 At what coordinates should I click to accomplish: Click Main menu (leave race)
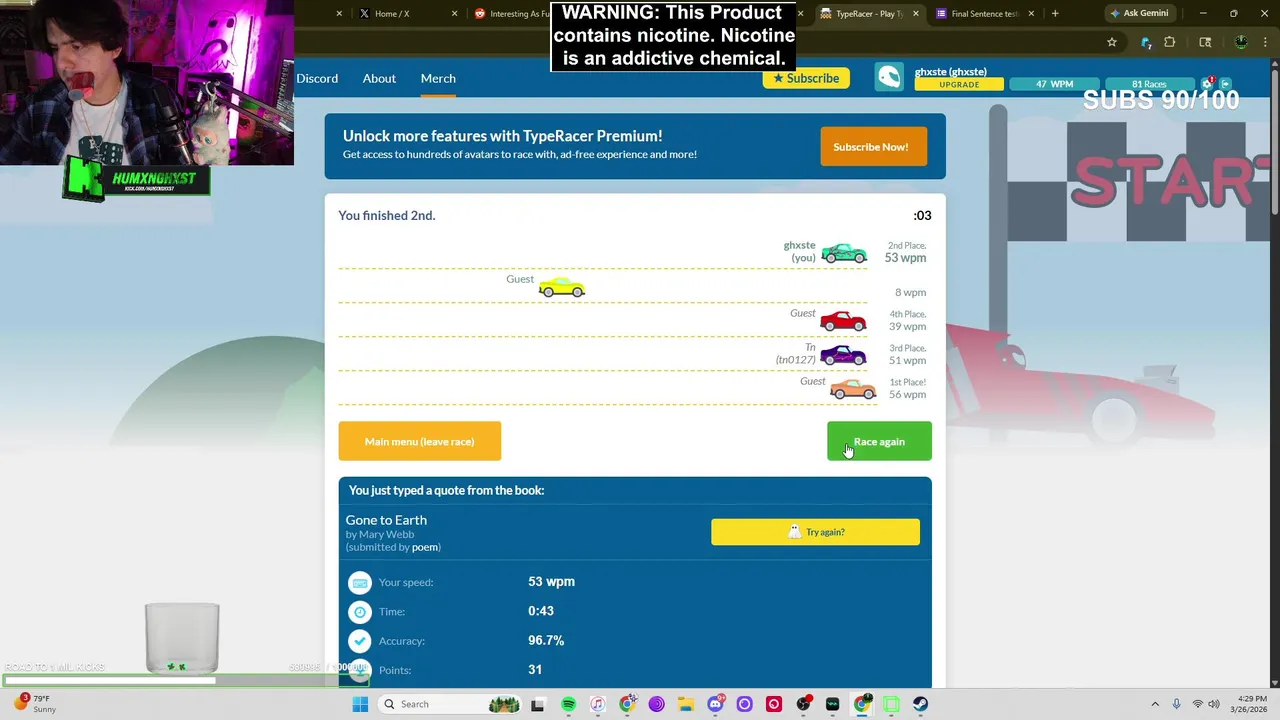tap(419, 442)
